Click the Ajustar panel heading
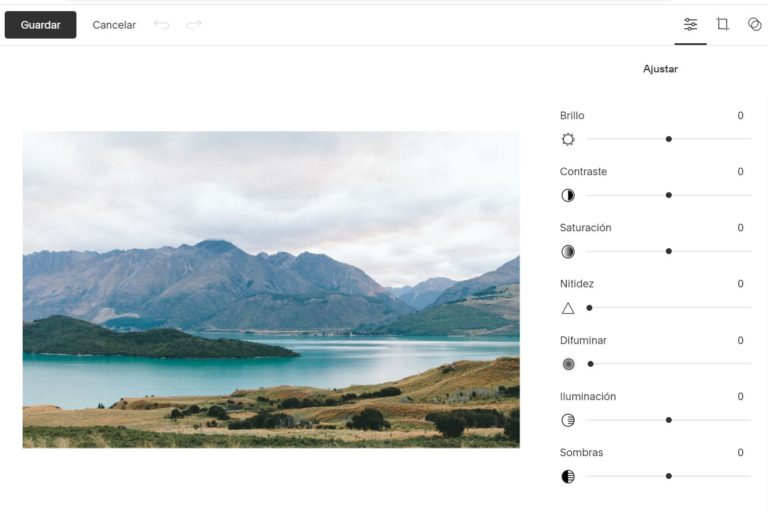The width and height of the screenshot is (768, 514). click(x=660, y=69)
